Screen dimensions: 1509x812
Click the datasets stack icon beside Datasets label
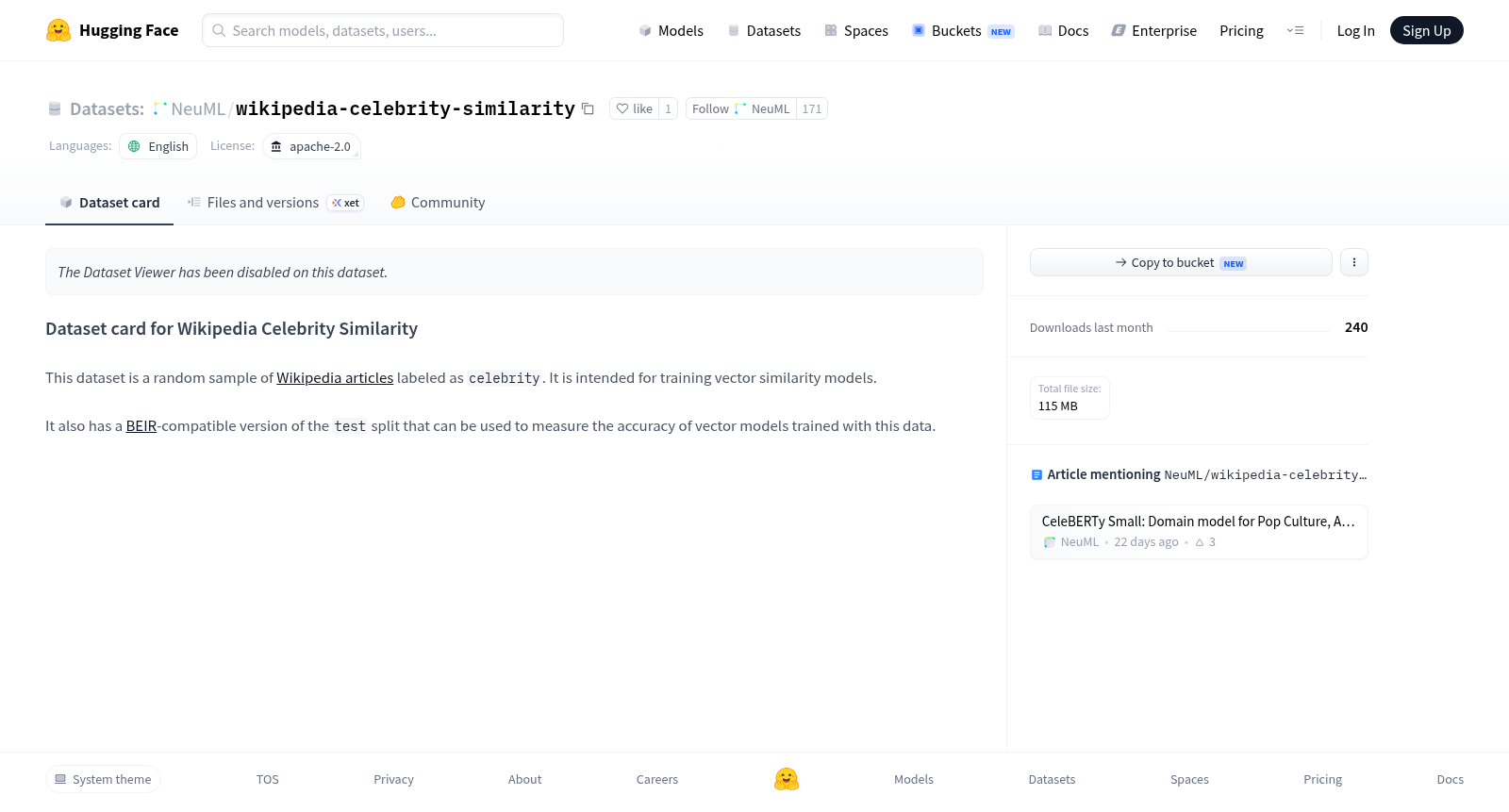[55, 108]
